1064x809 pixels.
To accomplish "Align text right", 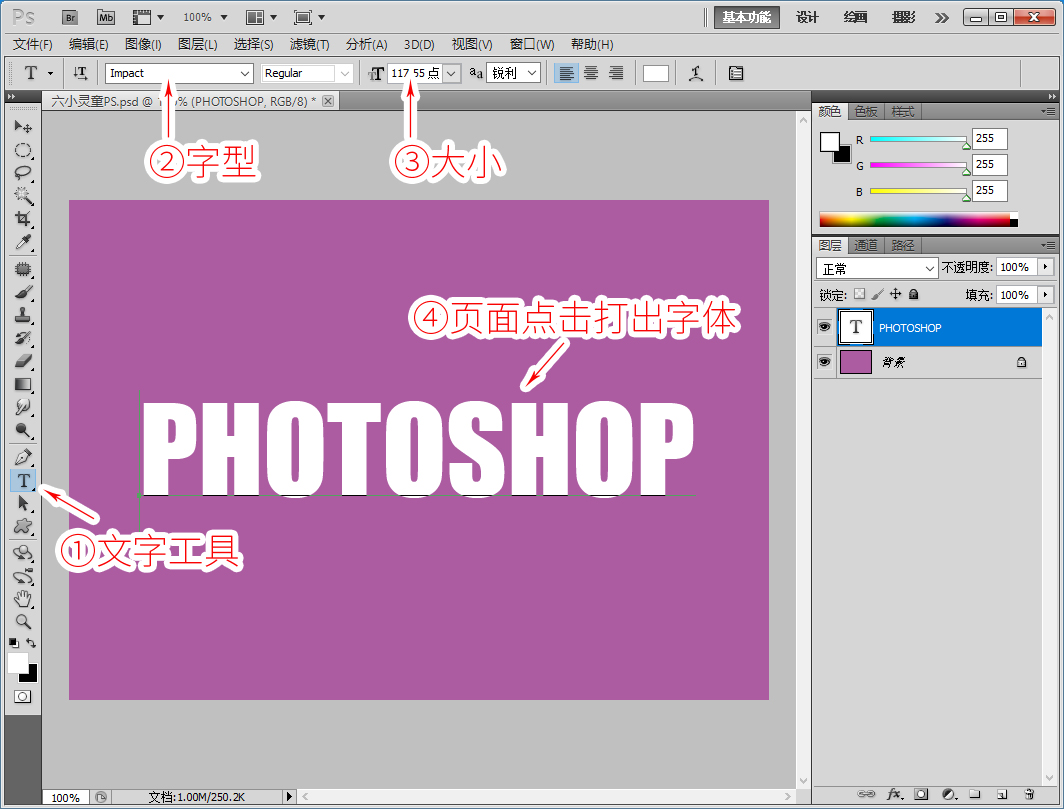I will 615,73.
